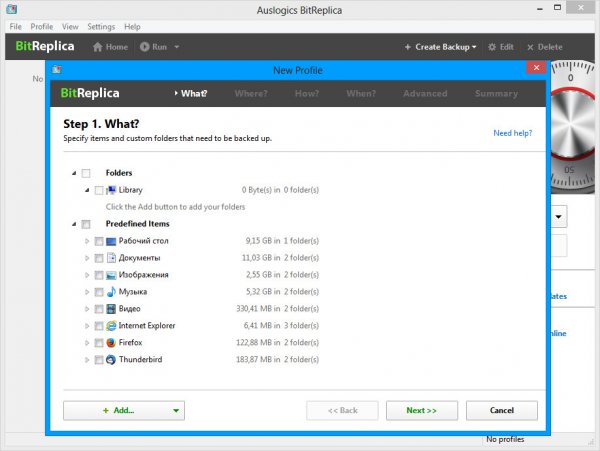Click the Cancel button
This screenshot has height=451, width=600.
(x=502, y=410)
